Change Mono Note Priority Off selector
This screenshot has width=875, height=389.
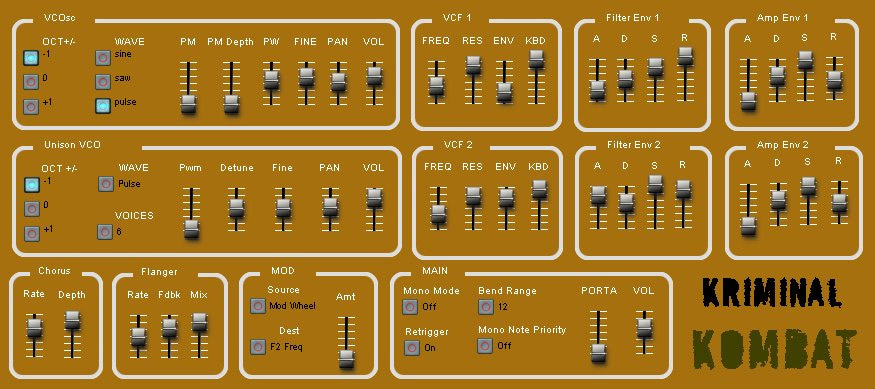click(485, 346)
